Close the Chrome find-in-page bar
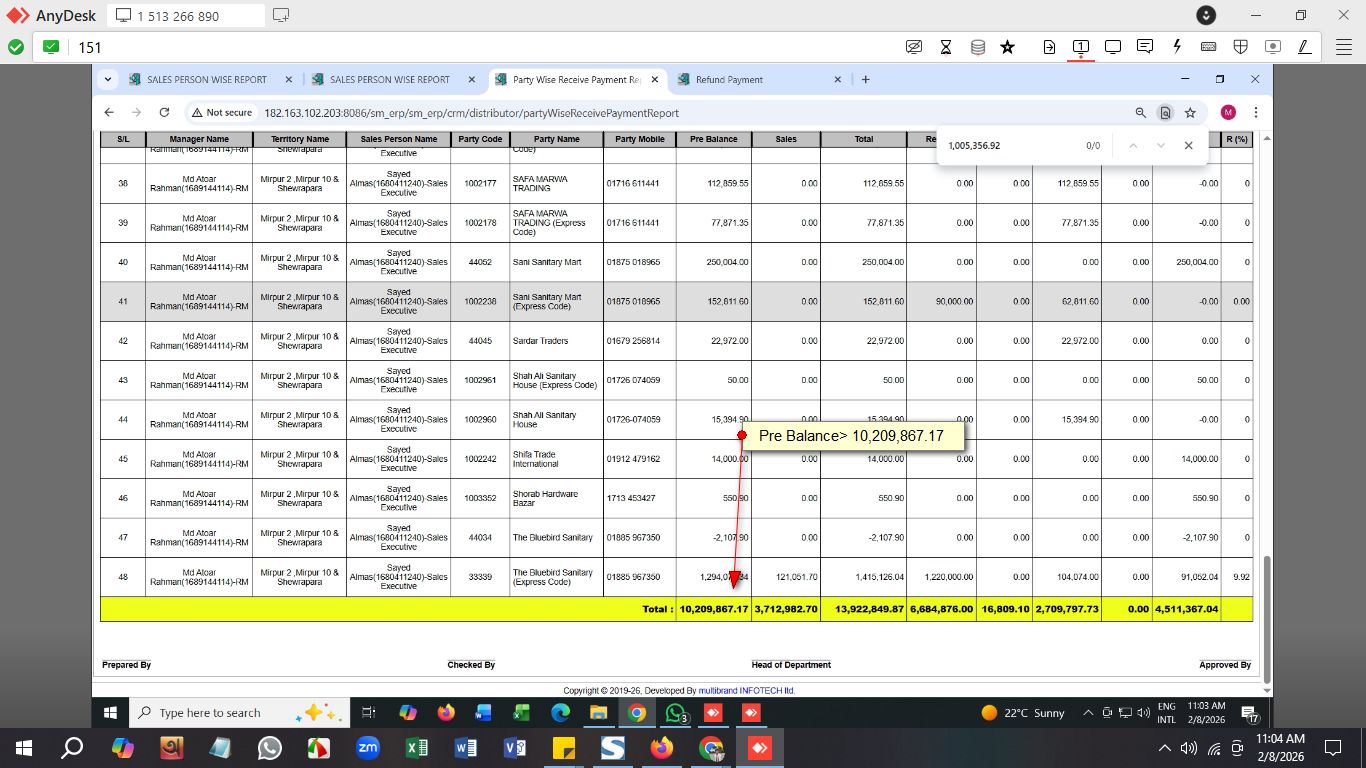 click(x=1188, y=146)
